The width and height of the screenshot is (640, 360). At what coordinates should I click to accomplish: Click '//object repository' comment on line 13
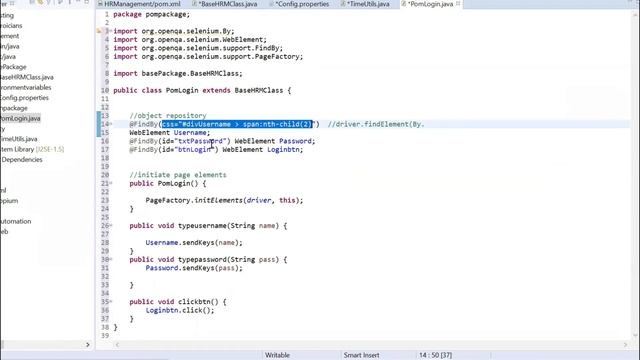[168, 116]
